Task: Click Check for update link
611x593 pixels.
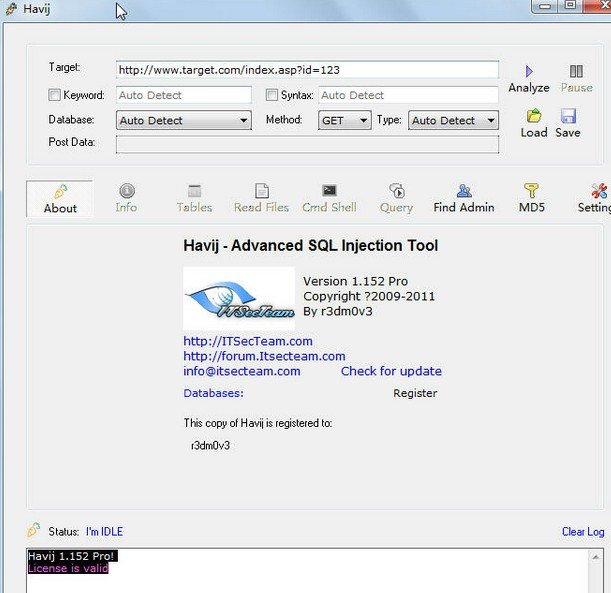Action: pos(391,371)
